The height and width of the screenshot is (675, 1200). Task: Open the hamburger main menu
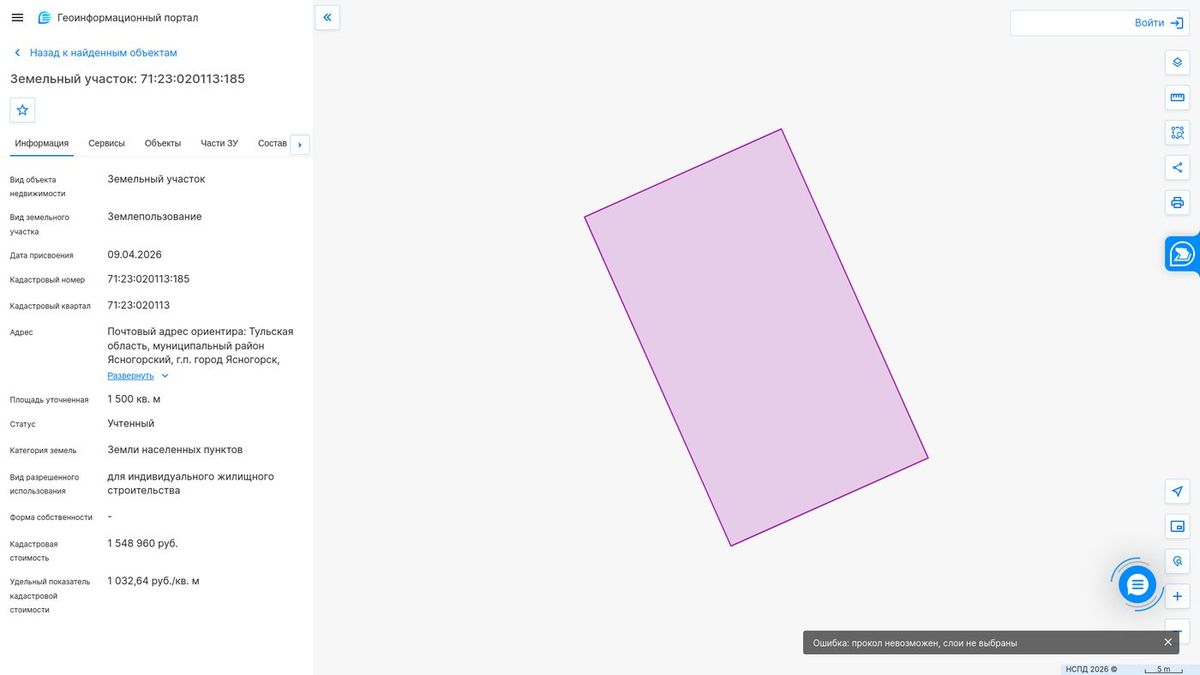coord(17,18)
